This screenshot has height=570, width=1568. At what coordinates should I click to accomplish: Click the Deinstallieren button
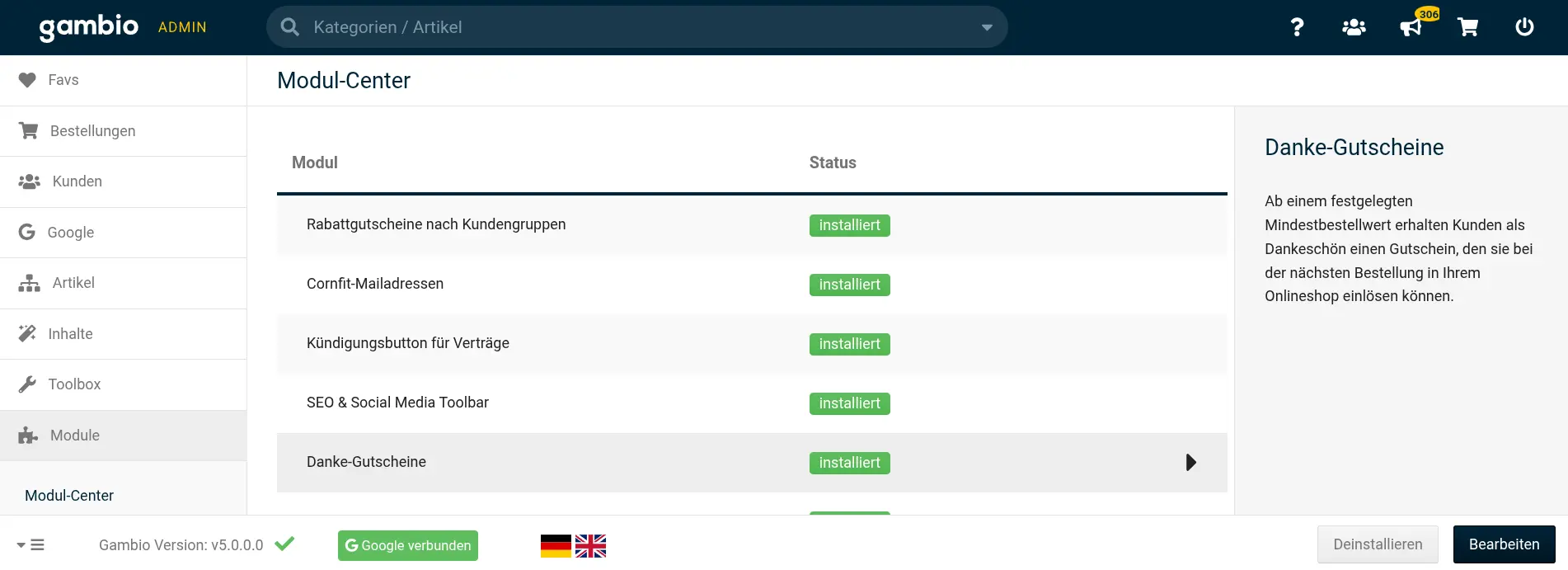click(x=1378, y=544)
